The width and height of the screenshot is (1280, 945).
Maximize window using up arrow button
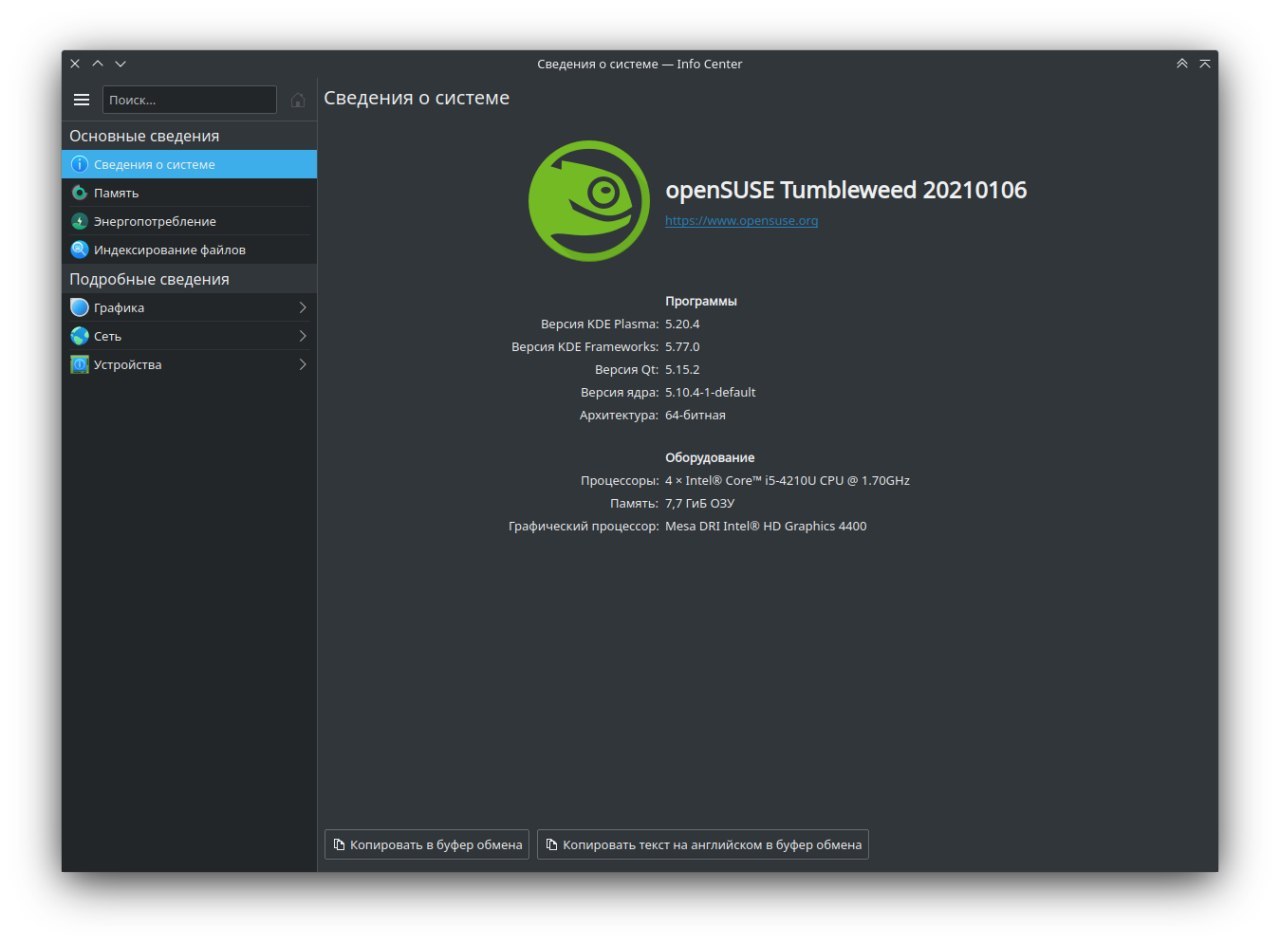pyautogui.click(x=98, y=64)
